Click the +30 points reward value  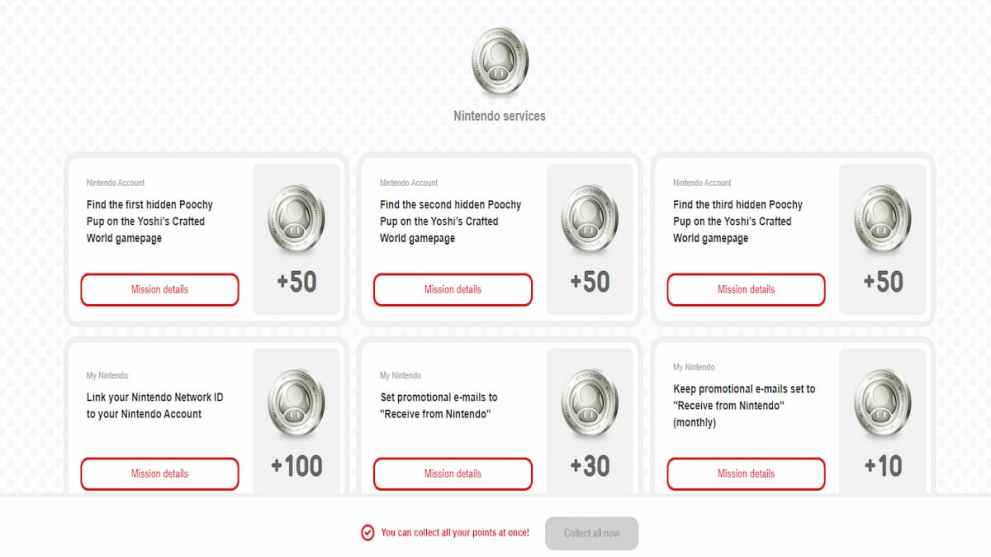click(x=590, y=467)
